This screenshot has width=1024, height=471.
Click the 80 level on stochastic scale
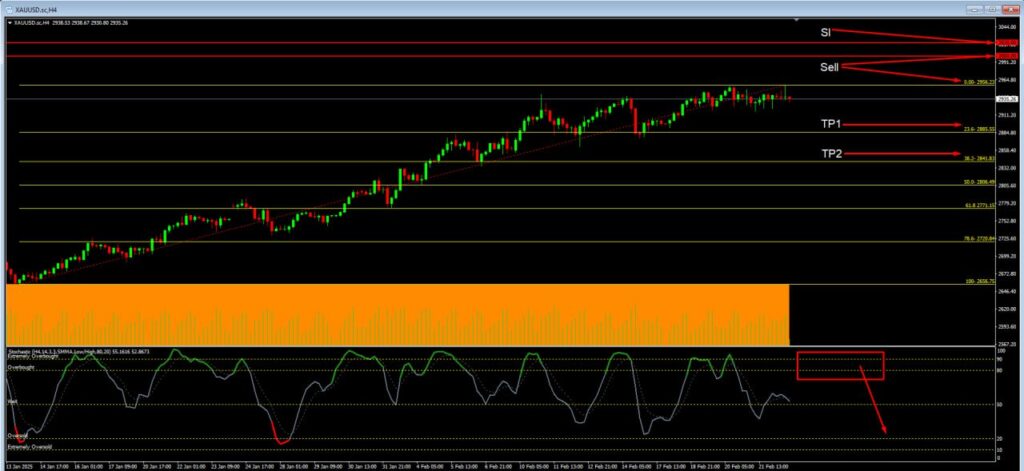pos(1000,370)
